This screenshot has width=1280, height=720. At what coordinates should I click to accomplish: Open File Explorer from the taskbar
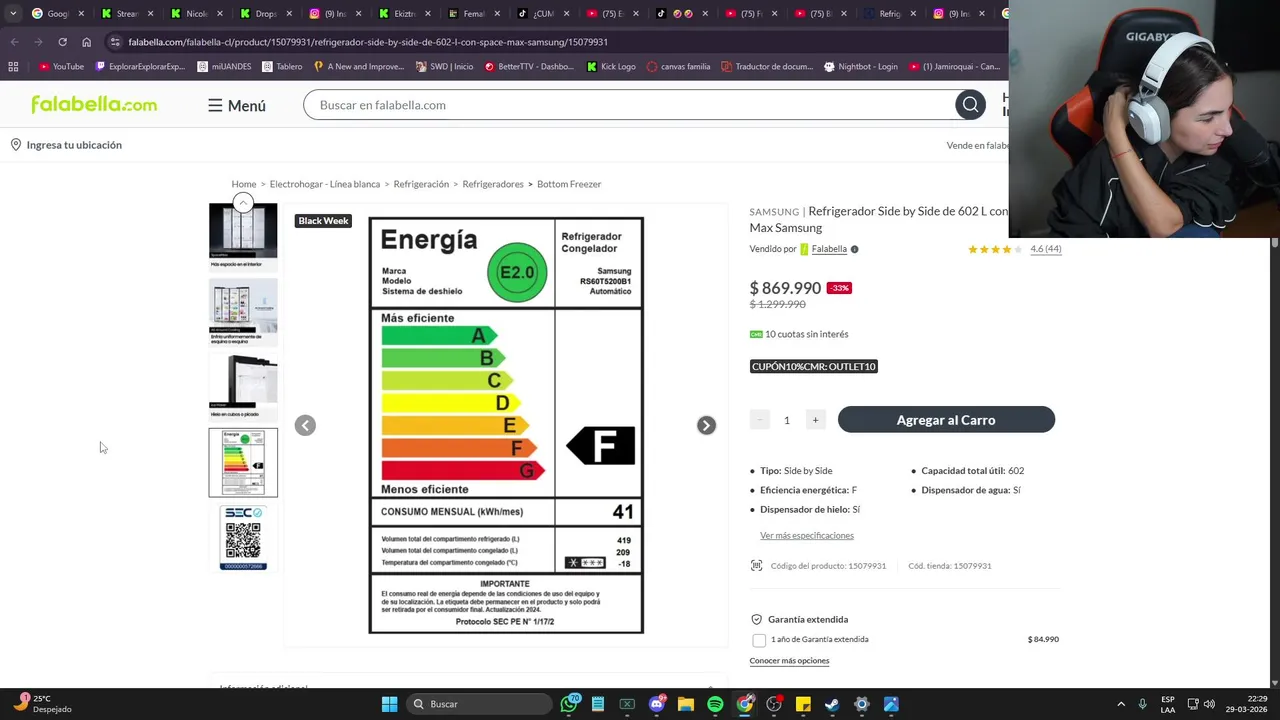686,704
